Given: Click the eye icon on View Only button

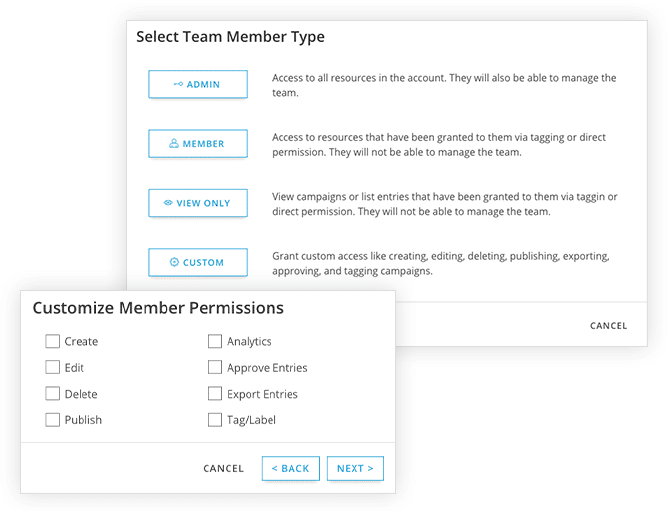Looking at the screenshot, I should 168,203.
